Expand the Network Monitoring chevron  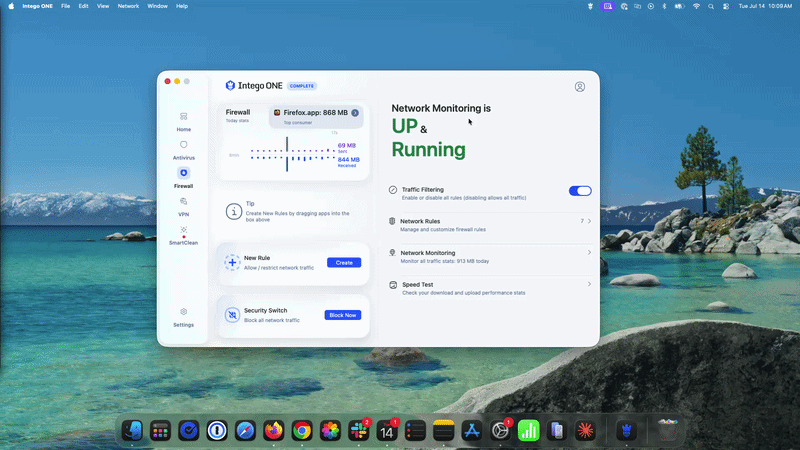point(589,253)
